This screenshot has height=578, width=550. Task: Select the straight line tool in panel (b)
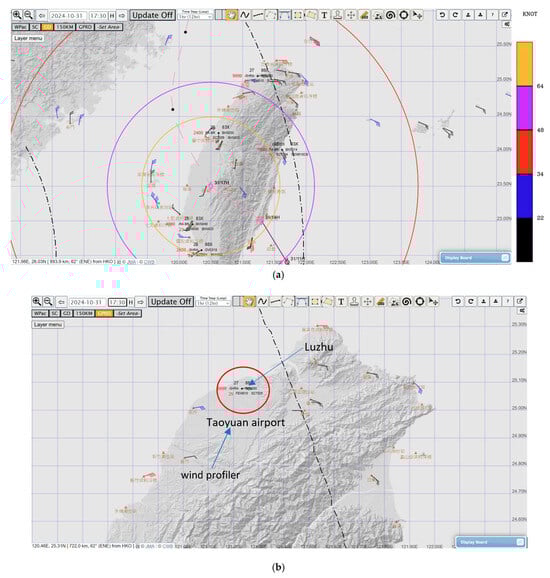pyautogui.click(x=275, y=302)
